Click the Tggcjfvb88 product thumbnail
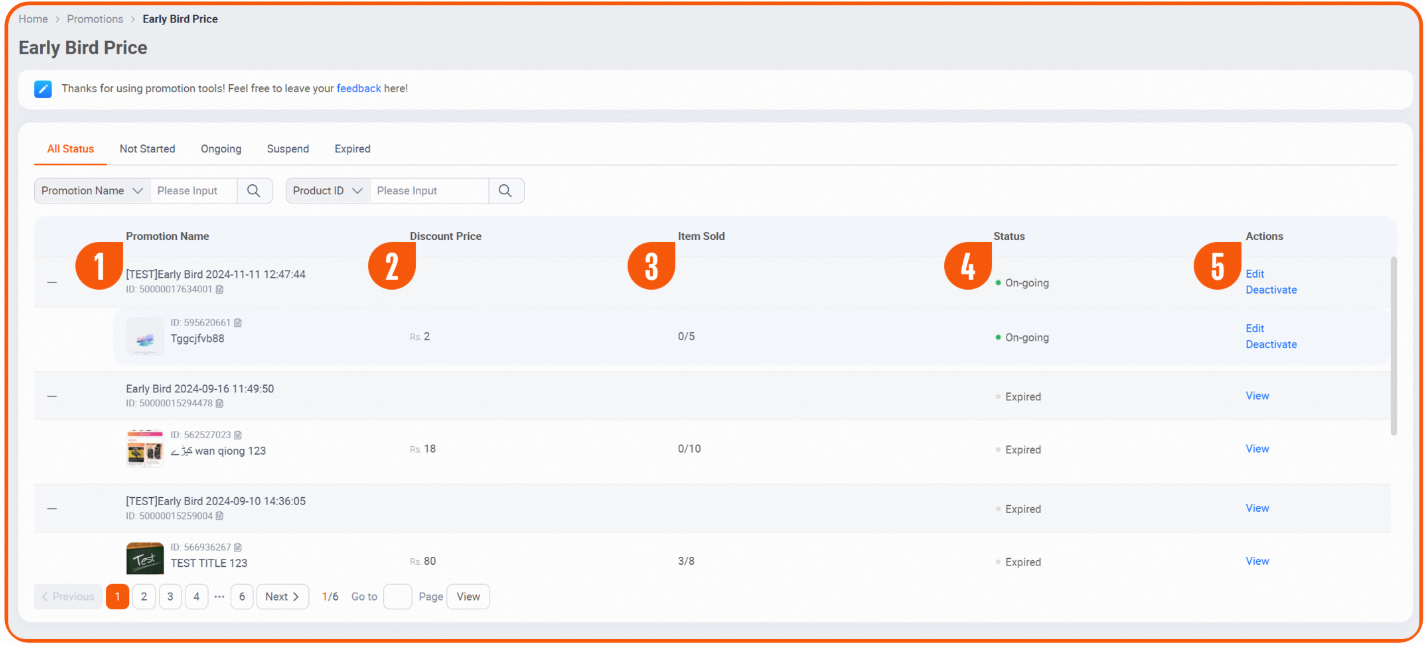The width and height of the screenshot is (1426, 645). pyautogui.click(x=145, y=336)
